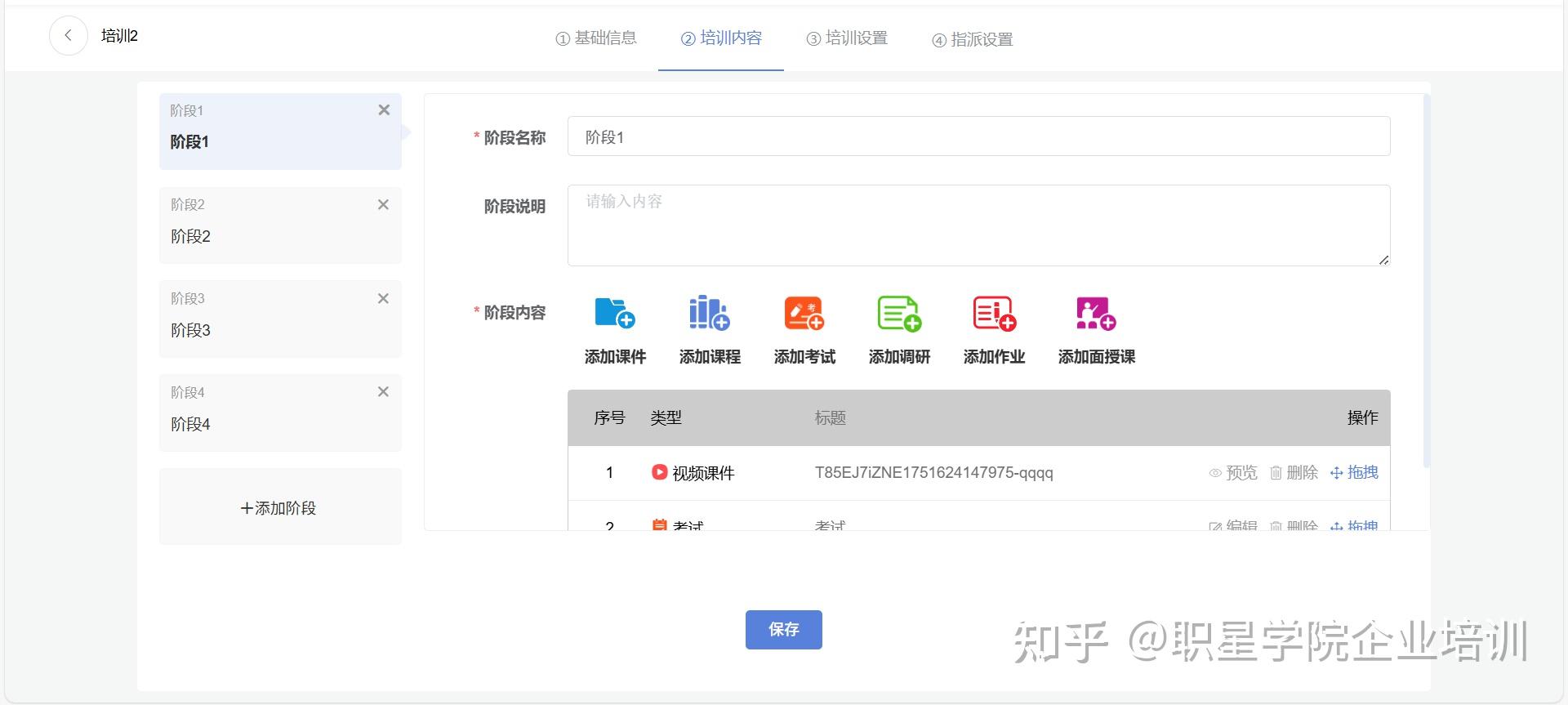Screen dimensions: 1568x705
Task: Remove 阶段4 with its X icon
Action: pos(383,392)
